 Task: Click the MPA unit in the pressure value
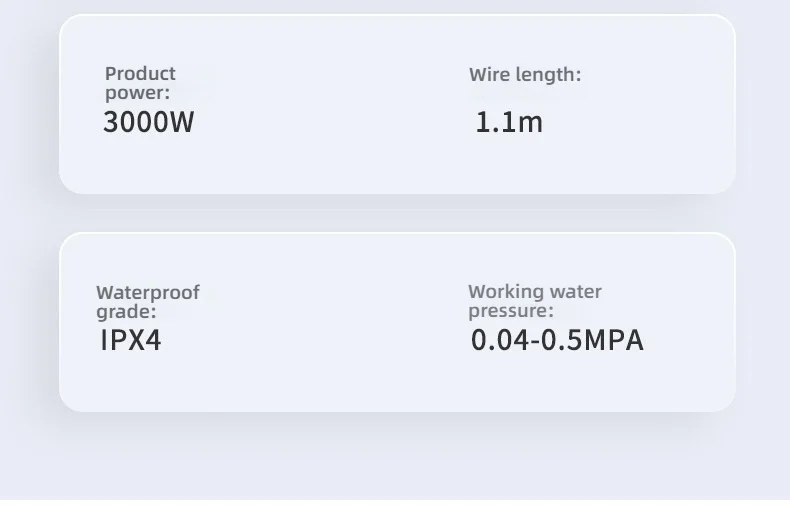(x=613, y=340)
